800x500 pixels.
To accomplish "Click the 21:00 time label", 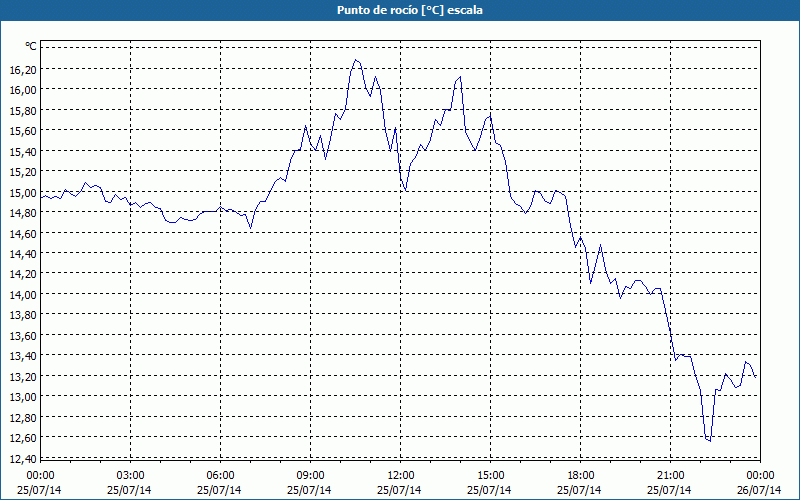I will click(670, 476).
